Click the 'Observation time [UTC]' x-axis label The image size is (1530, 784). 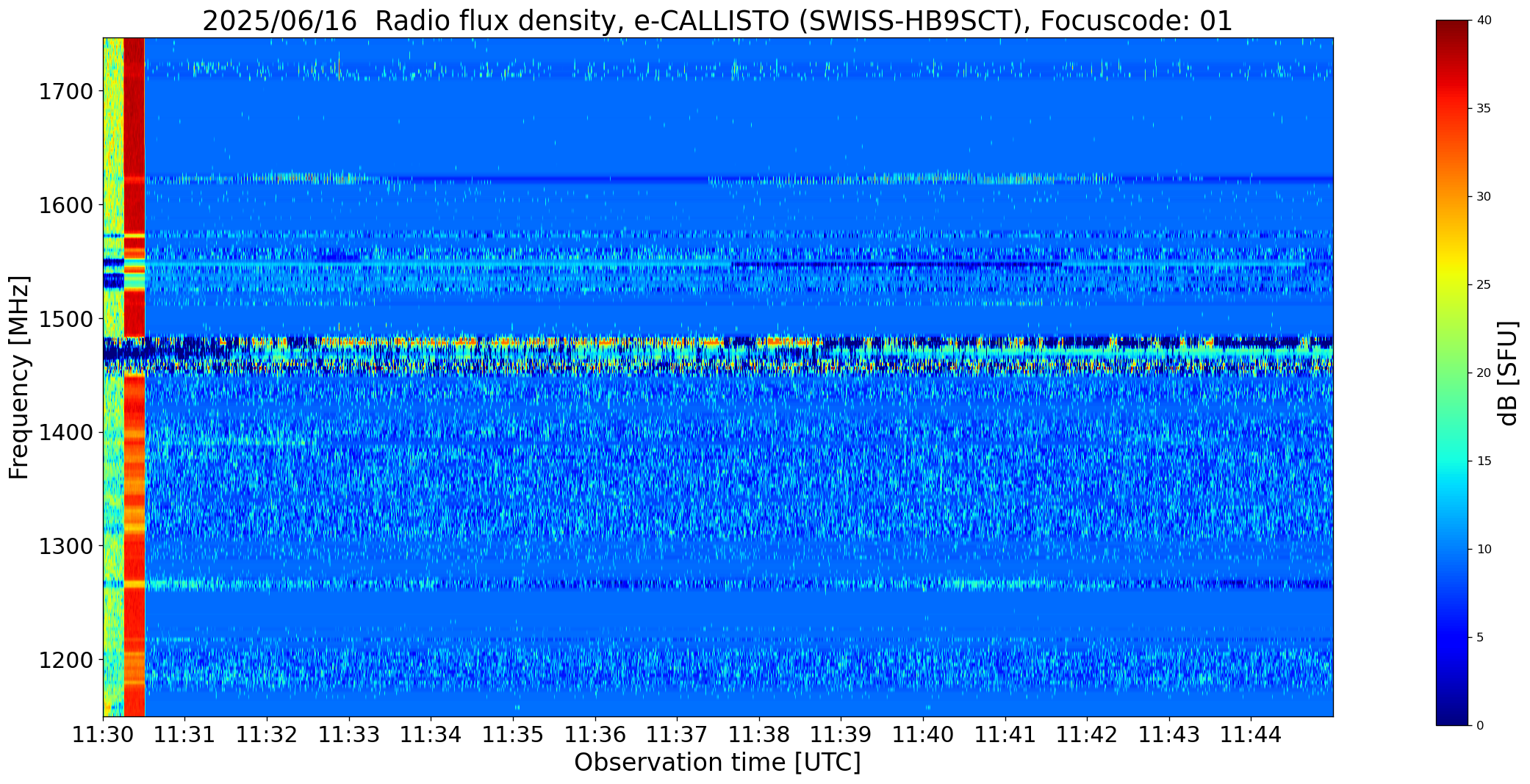pyautogui.click(x=717, y=763)
